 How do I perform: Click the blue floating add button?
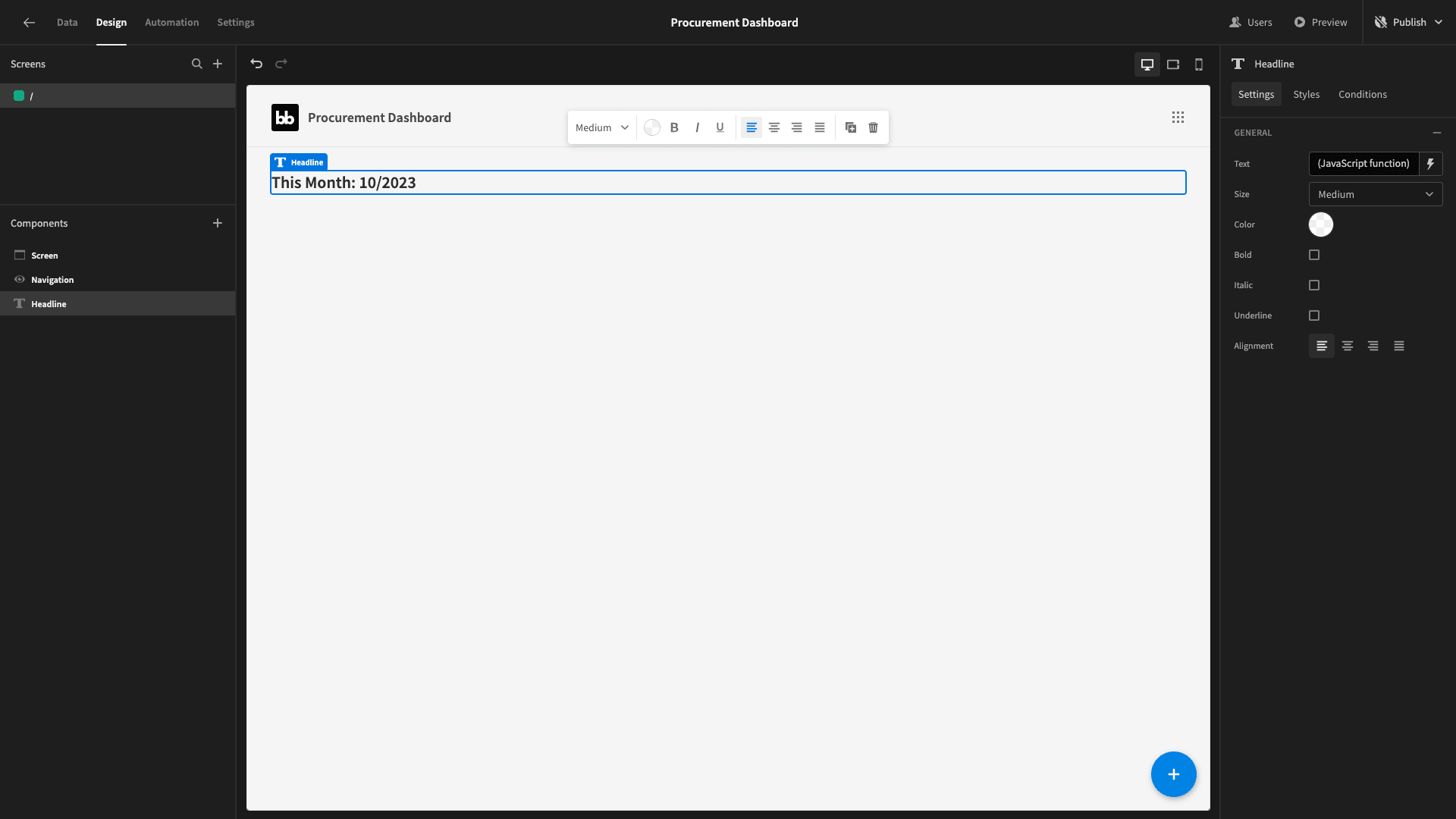tap(1174, 774)
